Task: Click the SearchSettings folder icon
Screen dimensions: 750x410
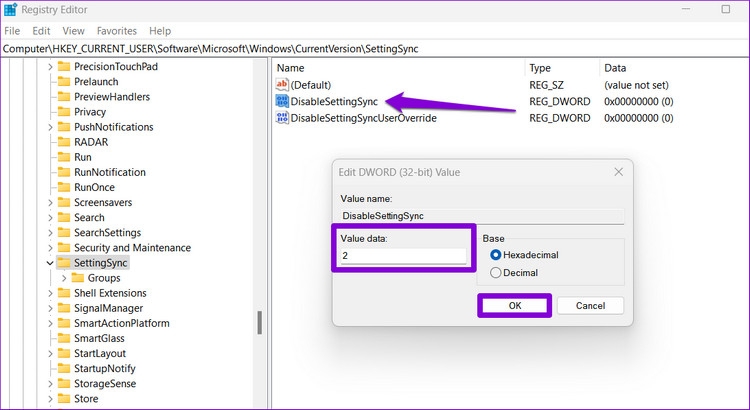Action: 64,233
